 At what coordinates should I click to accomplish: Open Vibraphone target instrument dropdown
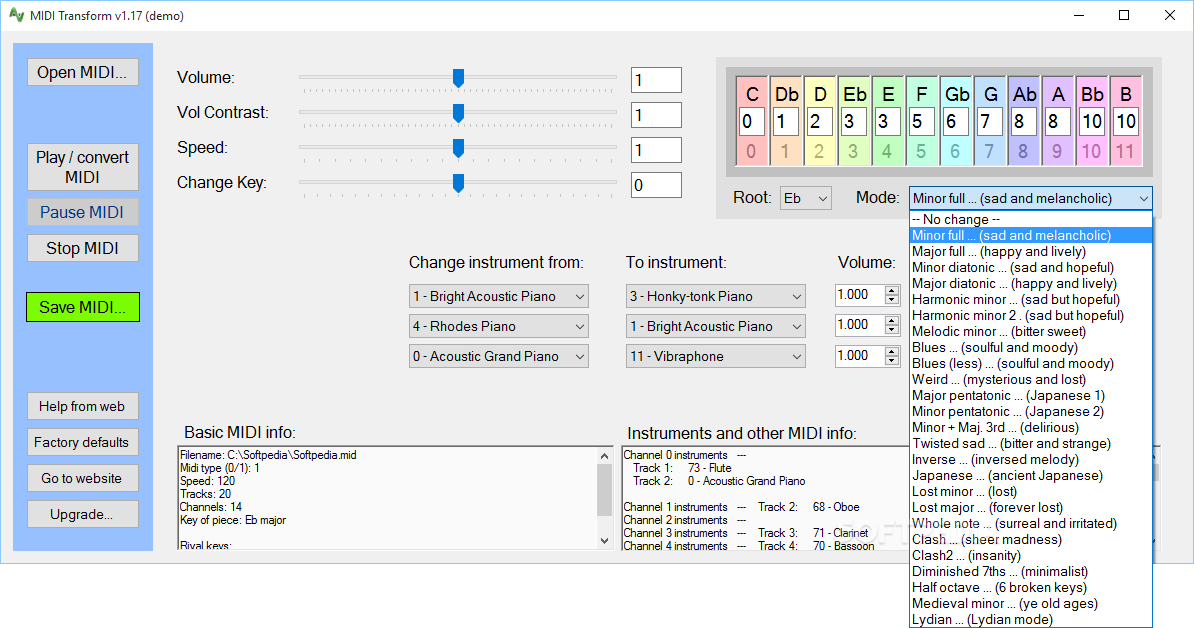coord(716,356)
